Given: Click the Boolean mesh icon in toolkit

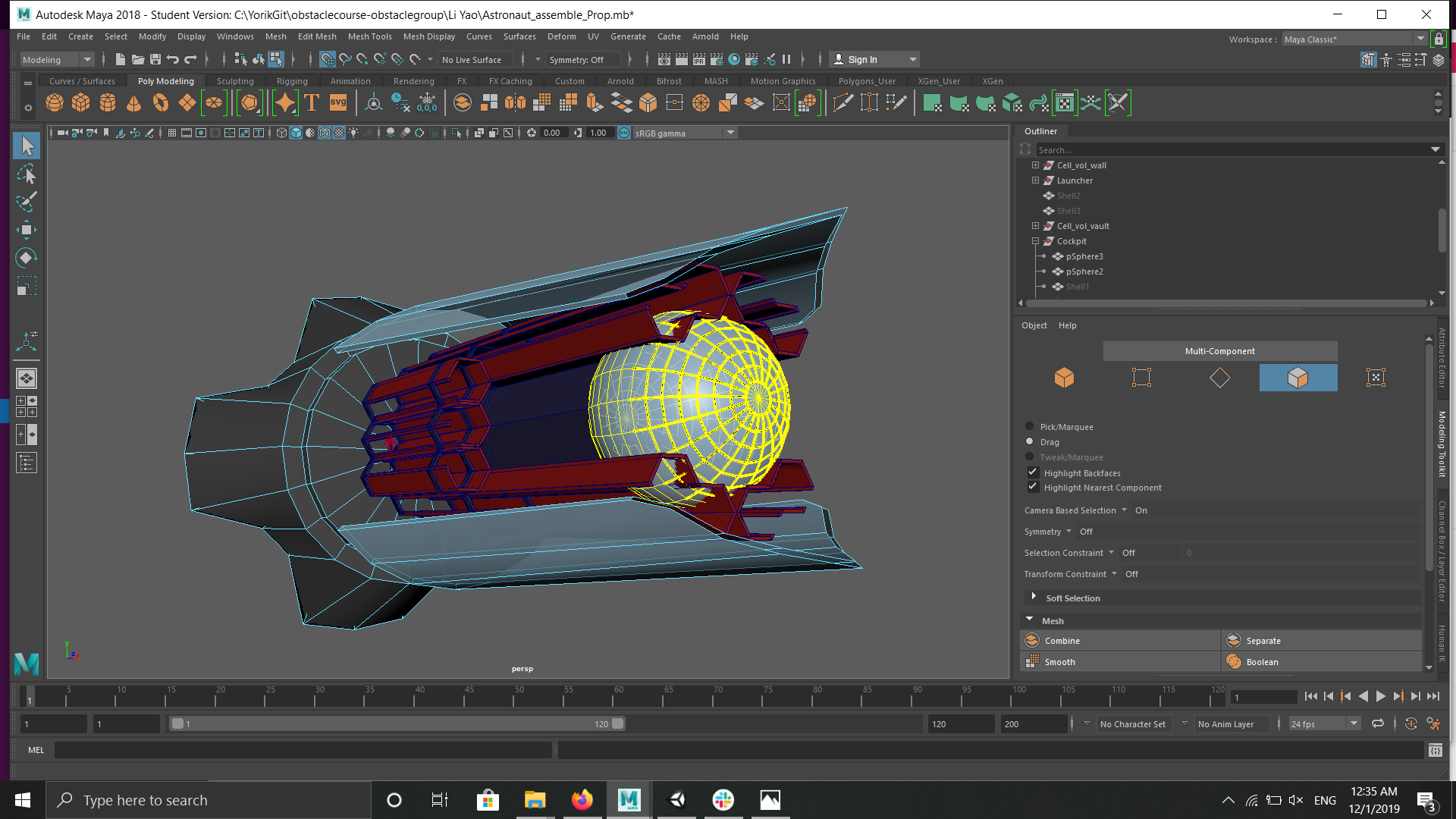Looking at the screenshot, I should [1234, 662].
